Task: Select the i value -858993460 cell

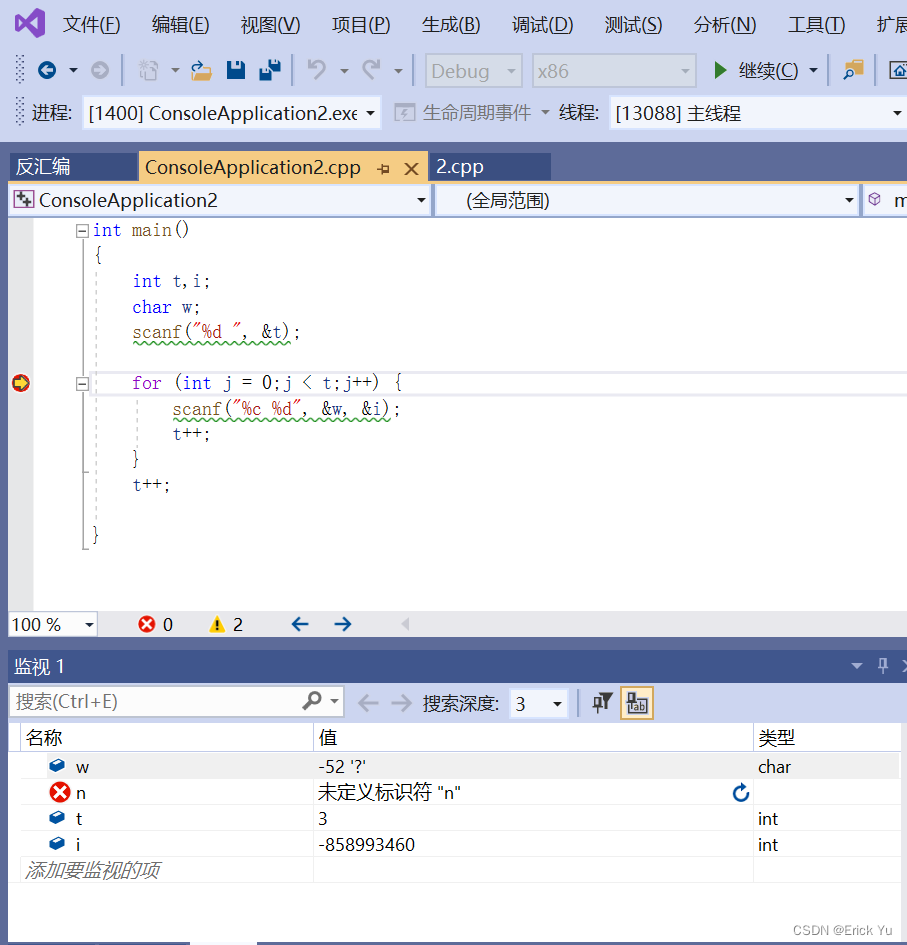Action: (x=533, y=844)
